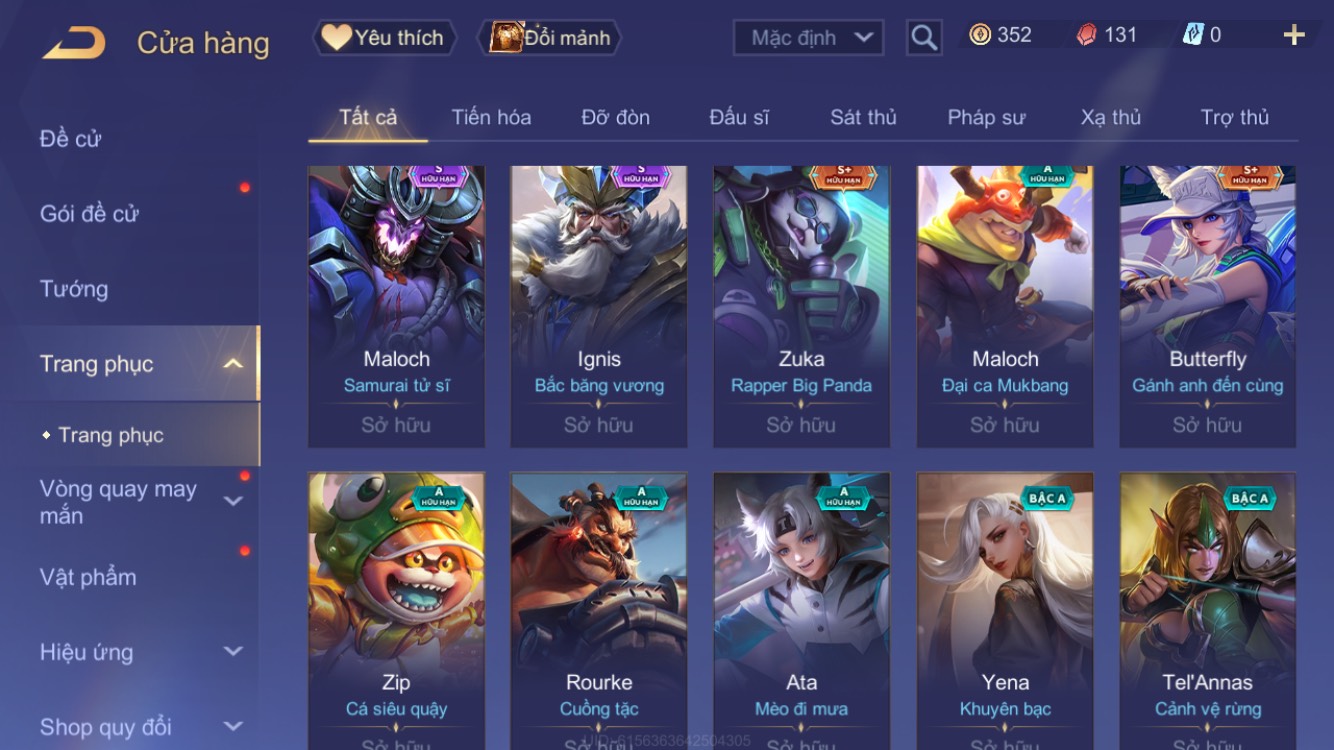Click the blue voucher ticket icon
Screen dimensions: 1334x750
click(x=1193, y=35)
